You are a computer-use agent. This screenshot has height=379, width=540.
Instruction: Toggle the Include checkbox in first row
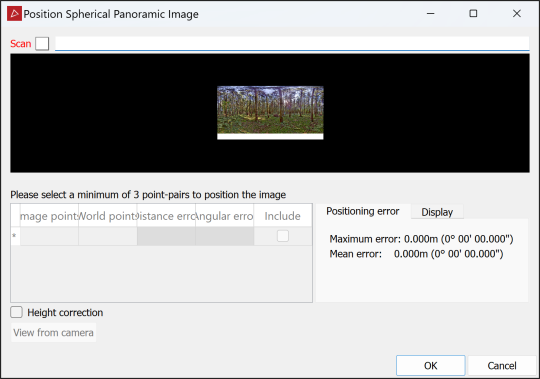(x=283, y=236)
